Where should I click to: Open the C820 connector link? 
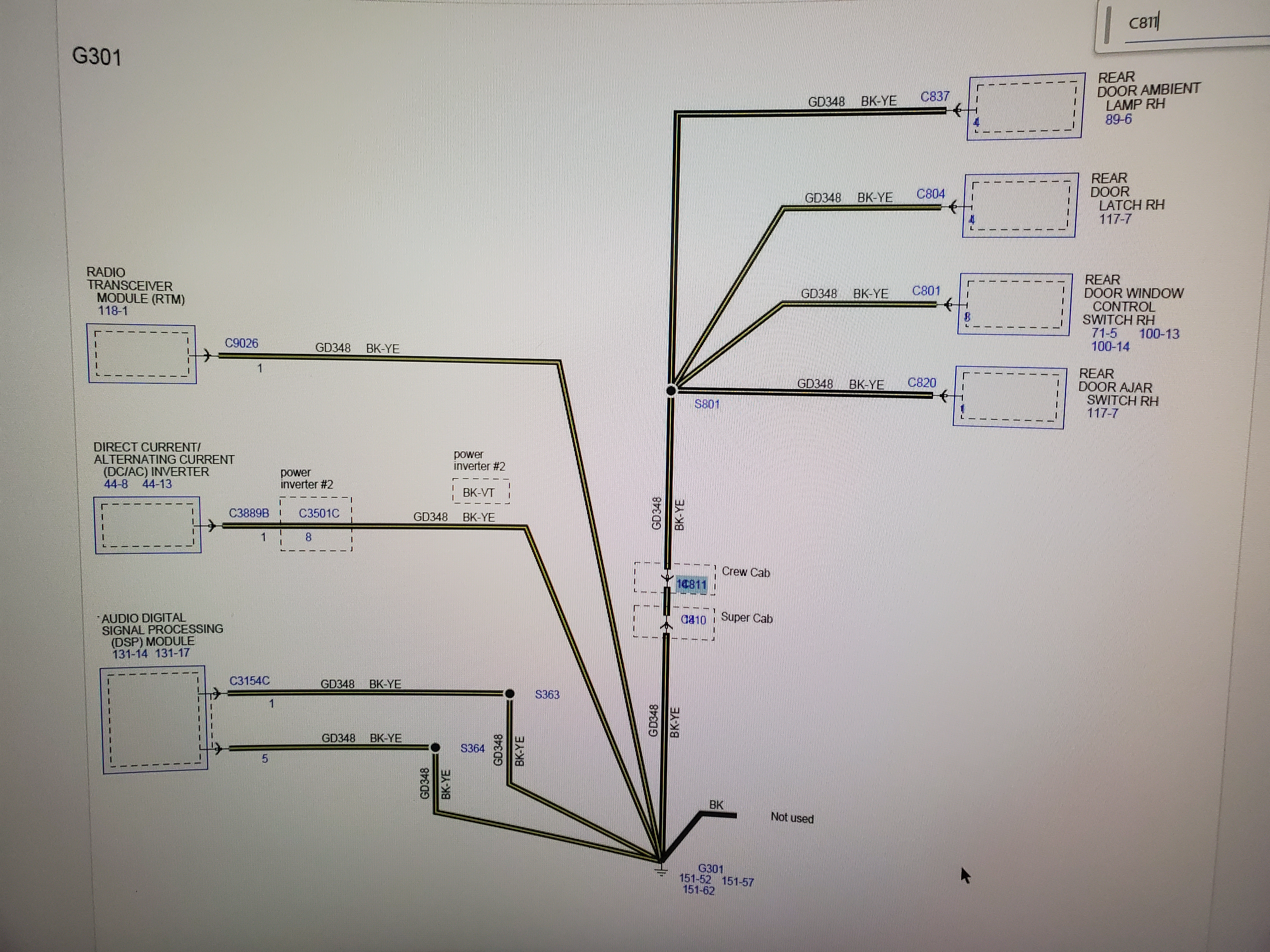922,383
